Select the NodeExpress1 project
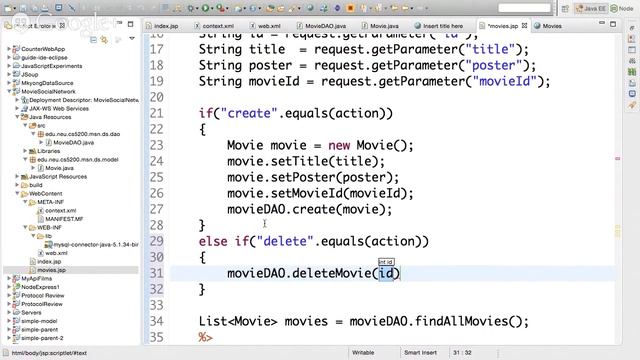Screen dimensions: 640x360 (40, 287)
